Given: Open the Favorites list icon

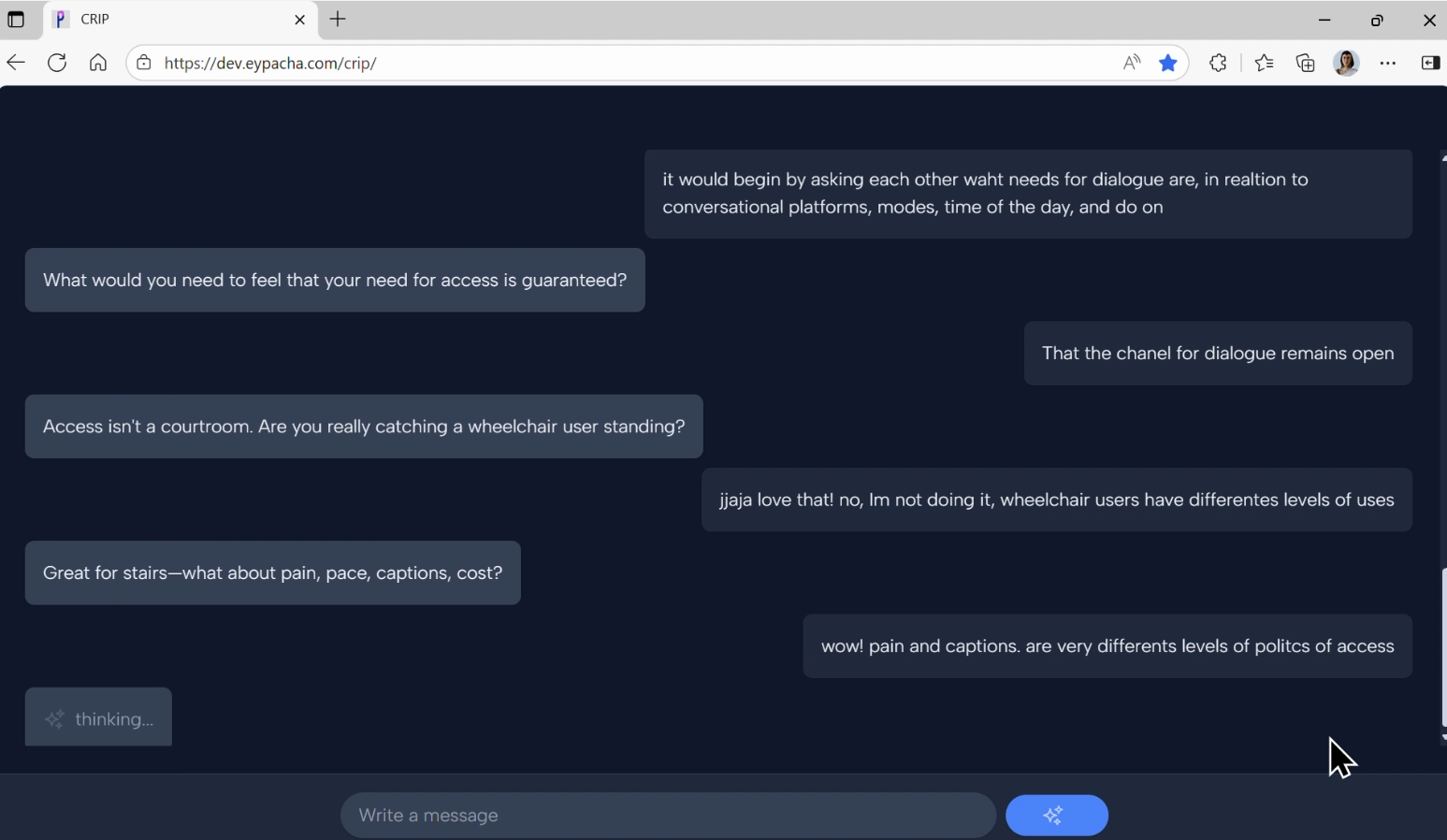Looking at the screenshot, I should click(x=1263, y=63).
